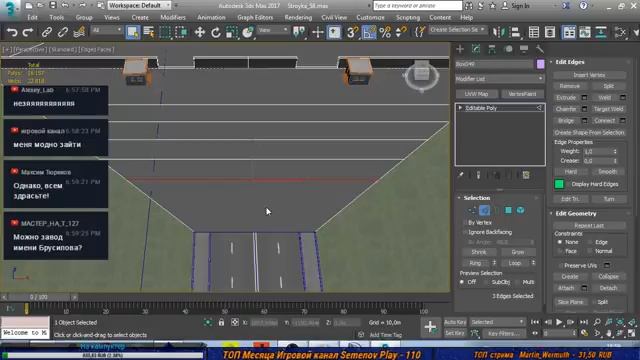640x360 pixels.
Task: Open the Tools menu
Action: [x=56, y=18]
